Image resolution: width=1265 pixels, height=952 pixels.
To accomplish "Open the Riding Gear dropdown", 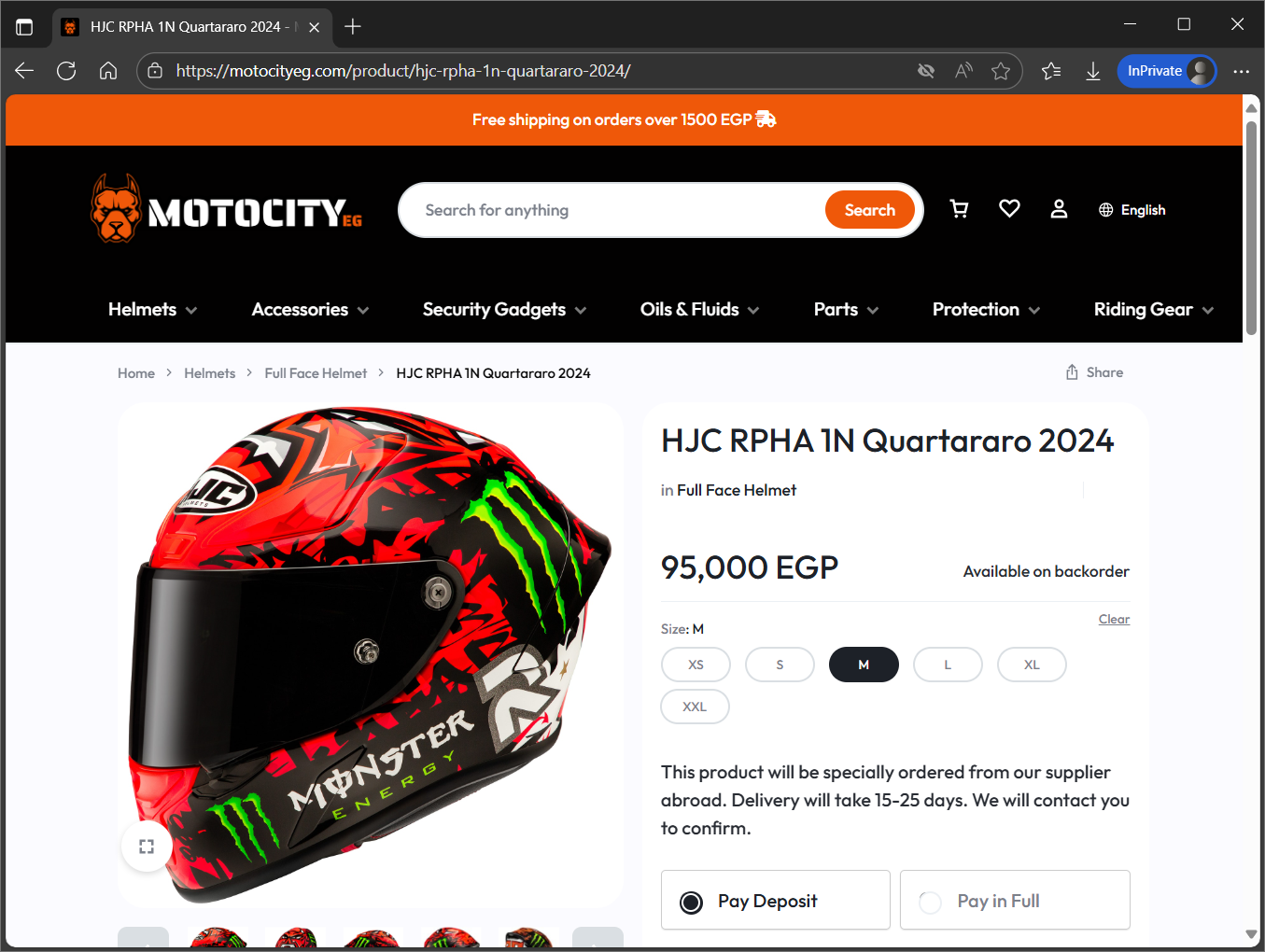I will (1154, 310).
